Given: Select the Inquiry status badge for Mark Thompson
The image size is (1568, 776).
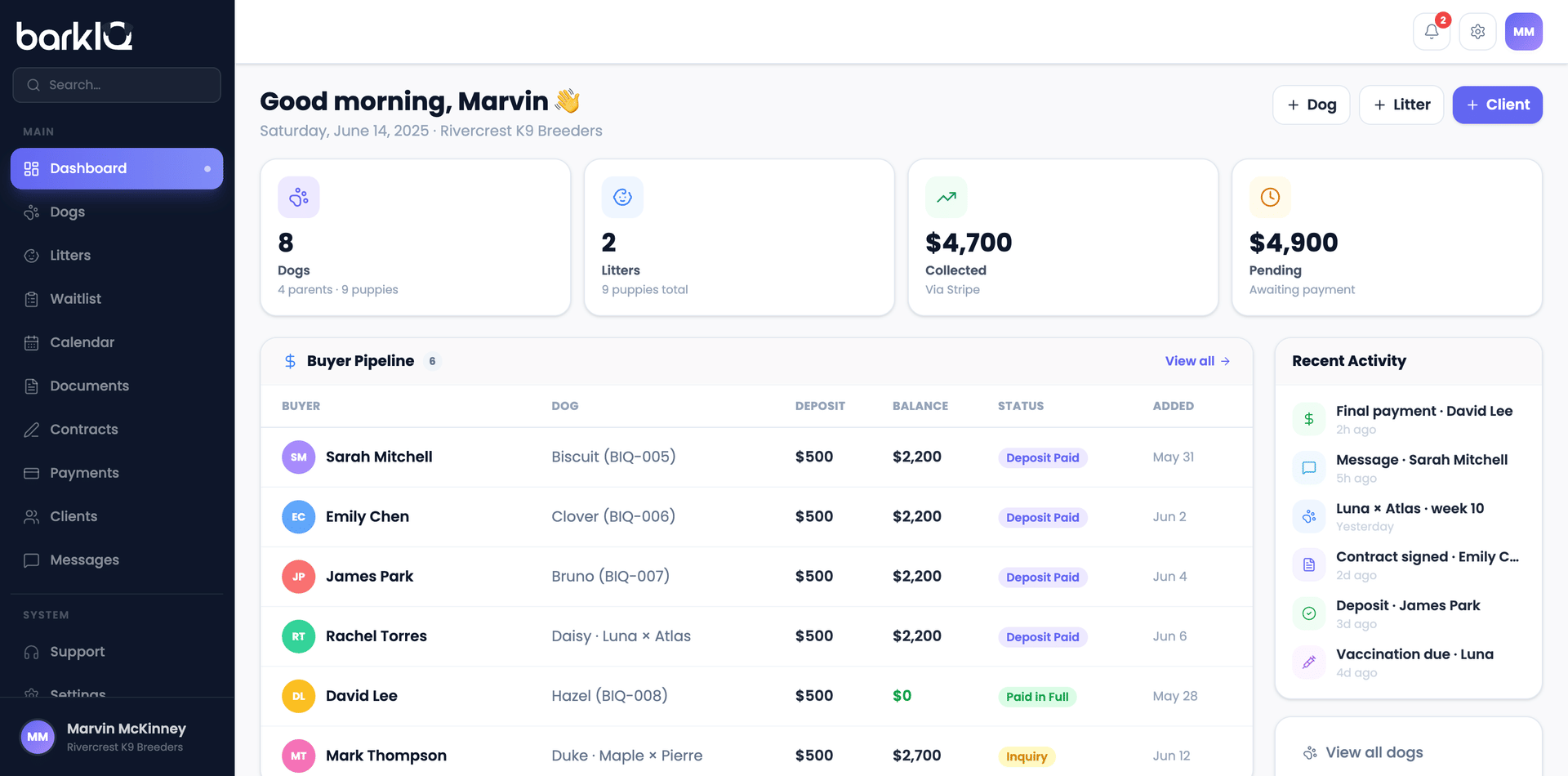Looking at the screenshot, I should 1027,756.
